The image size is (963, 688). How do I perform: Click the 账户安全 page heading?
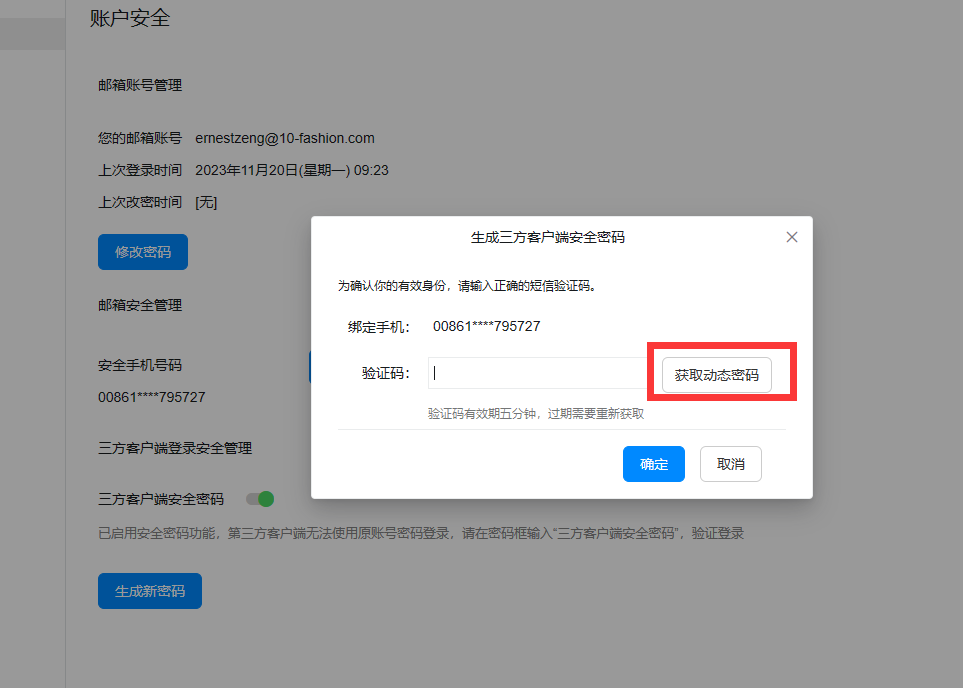point(130,18)
